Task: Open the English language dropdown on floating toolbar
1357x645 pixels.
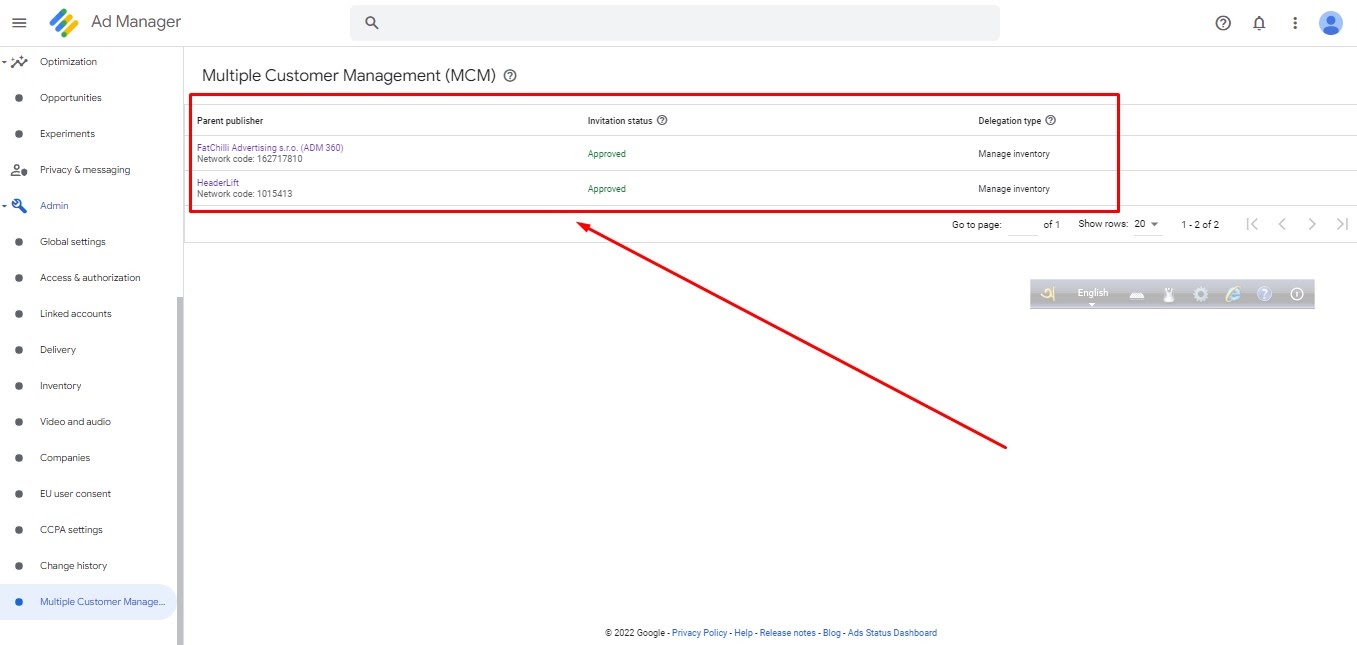Action: pos(1092,293)
